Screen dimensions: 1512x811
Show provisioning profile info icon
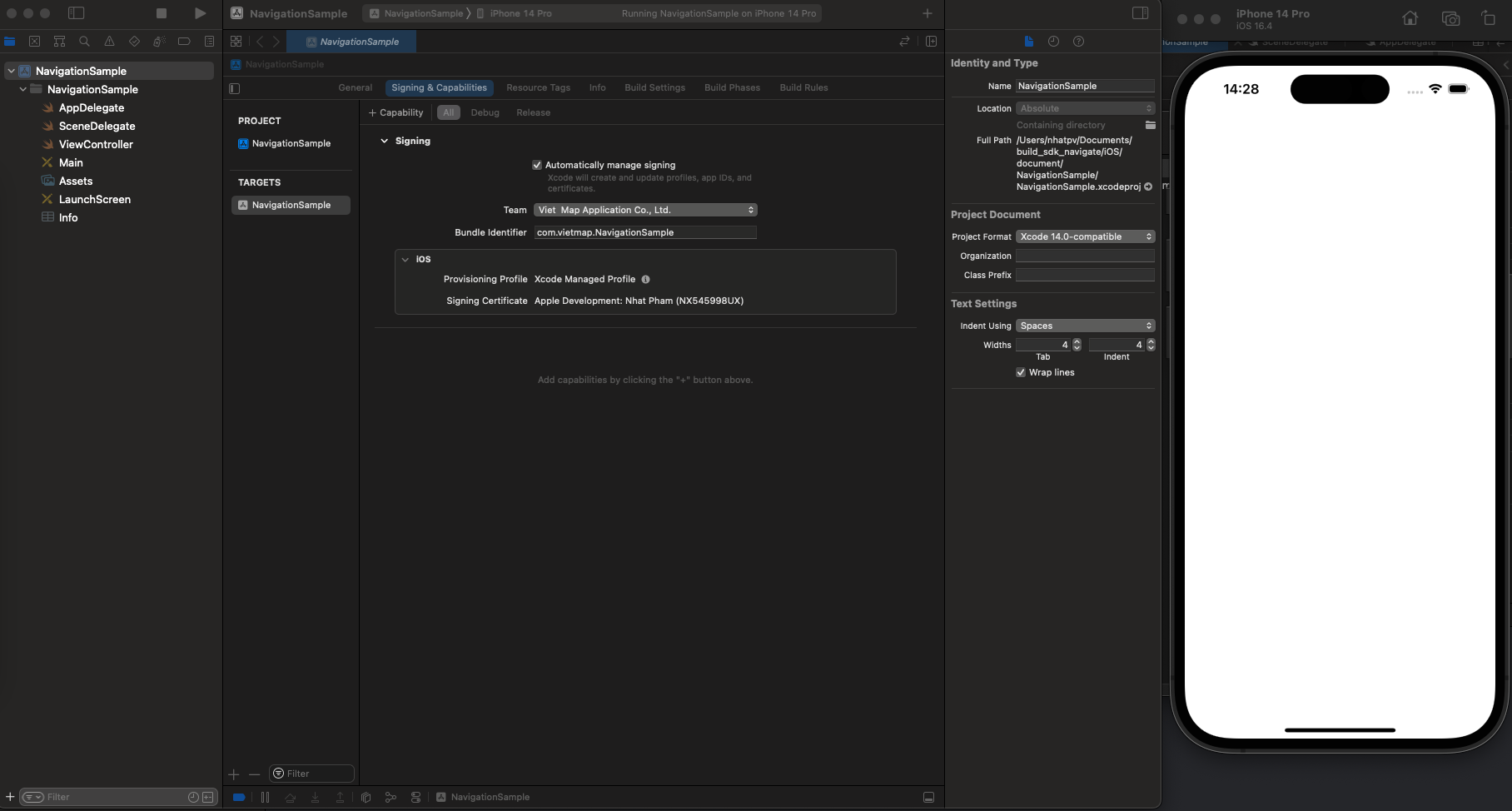[645, 280]
